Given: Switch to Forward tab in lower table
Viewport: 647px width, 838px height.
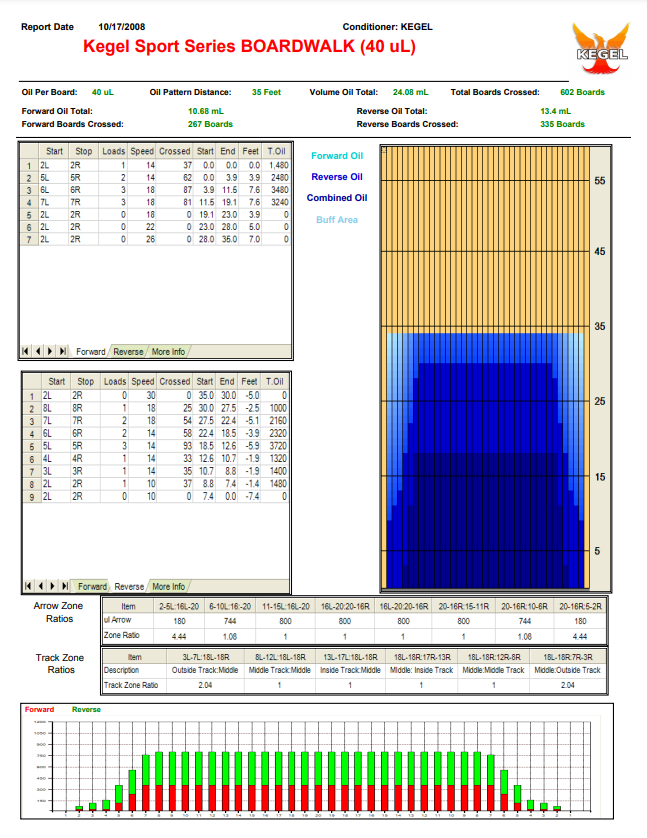Looking at the screenshot, I should pos(92,586).
